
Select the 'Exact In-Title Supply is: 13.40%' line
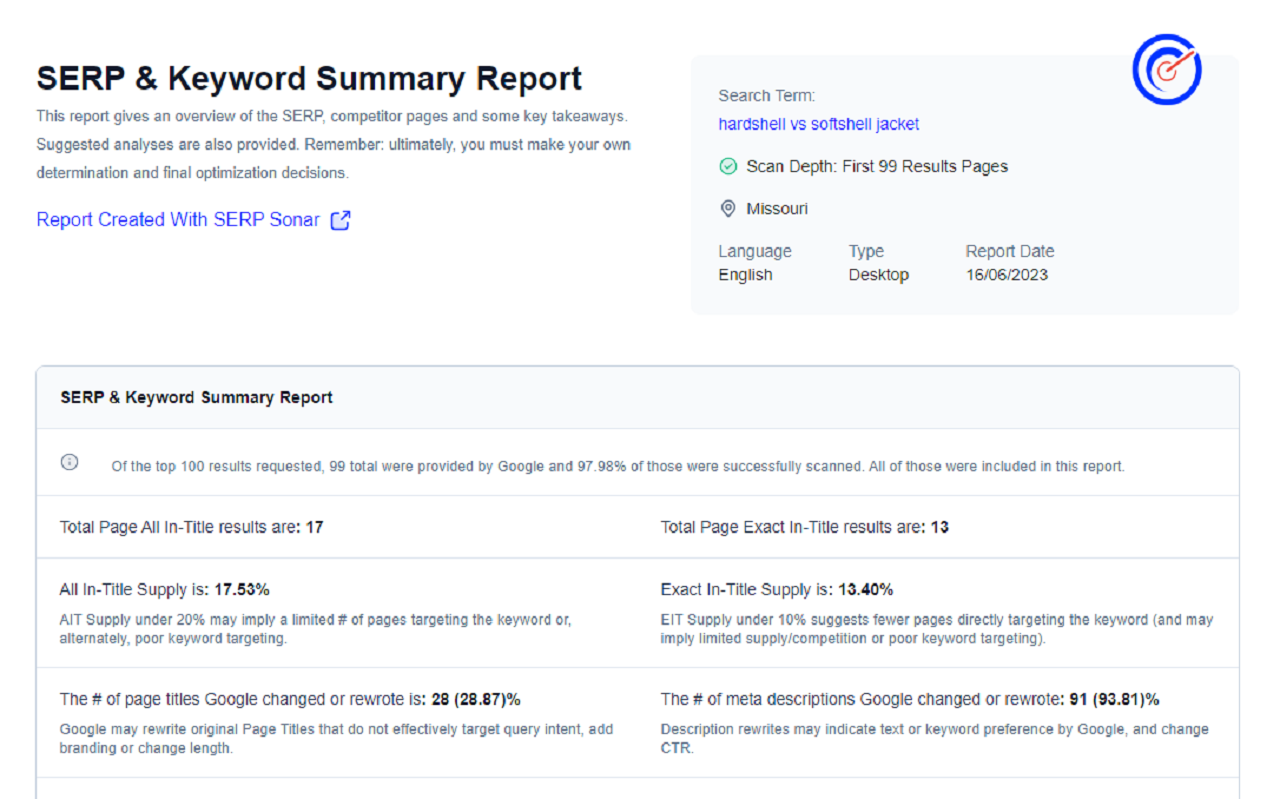tap(777, 589)
